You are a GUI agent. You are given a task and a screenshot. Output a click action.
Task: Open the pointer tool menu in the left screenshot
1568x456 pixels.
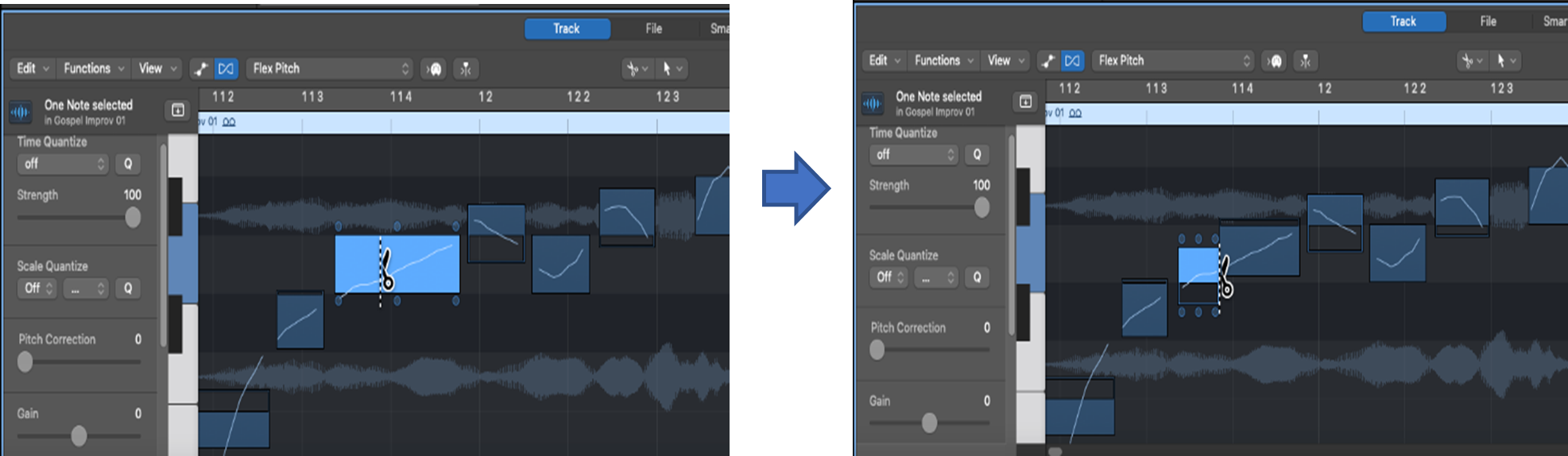point(671,69)
